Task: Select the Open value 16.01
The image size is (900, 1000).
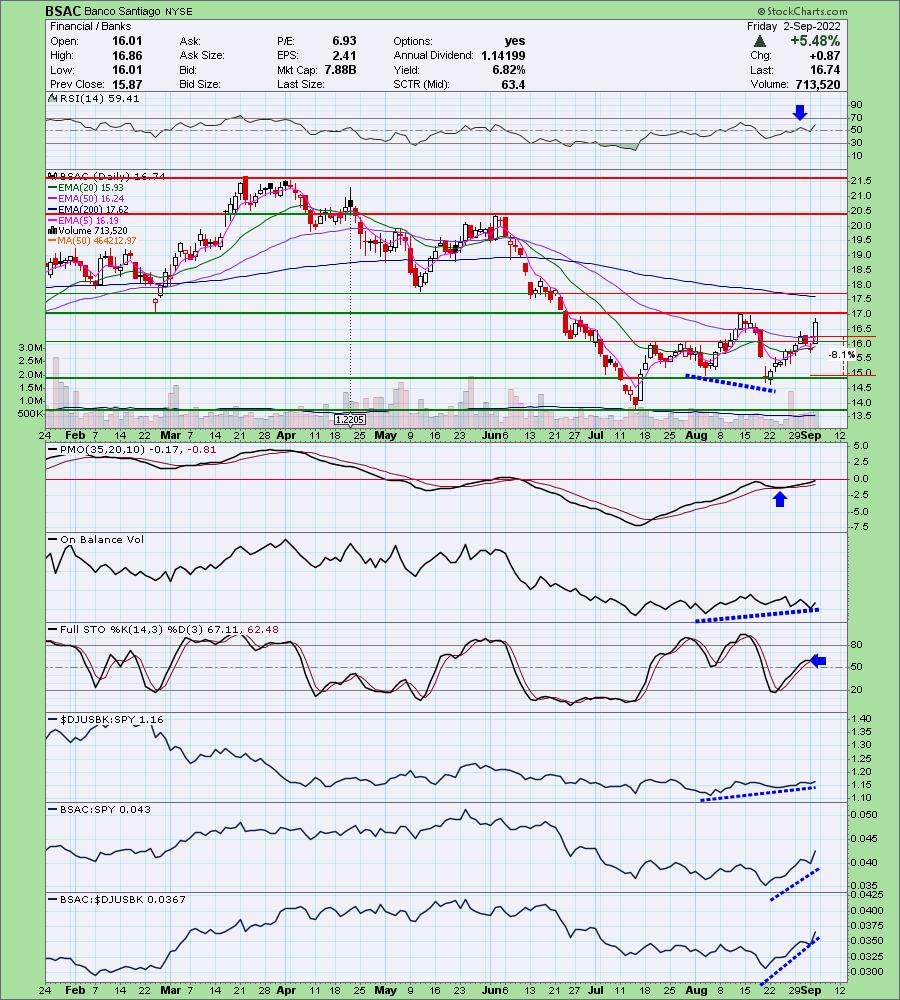Action: (127, 41)
